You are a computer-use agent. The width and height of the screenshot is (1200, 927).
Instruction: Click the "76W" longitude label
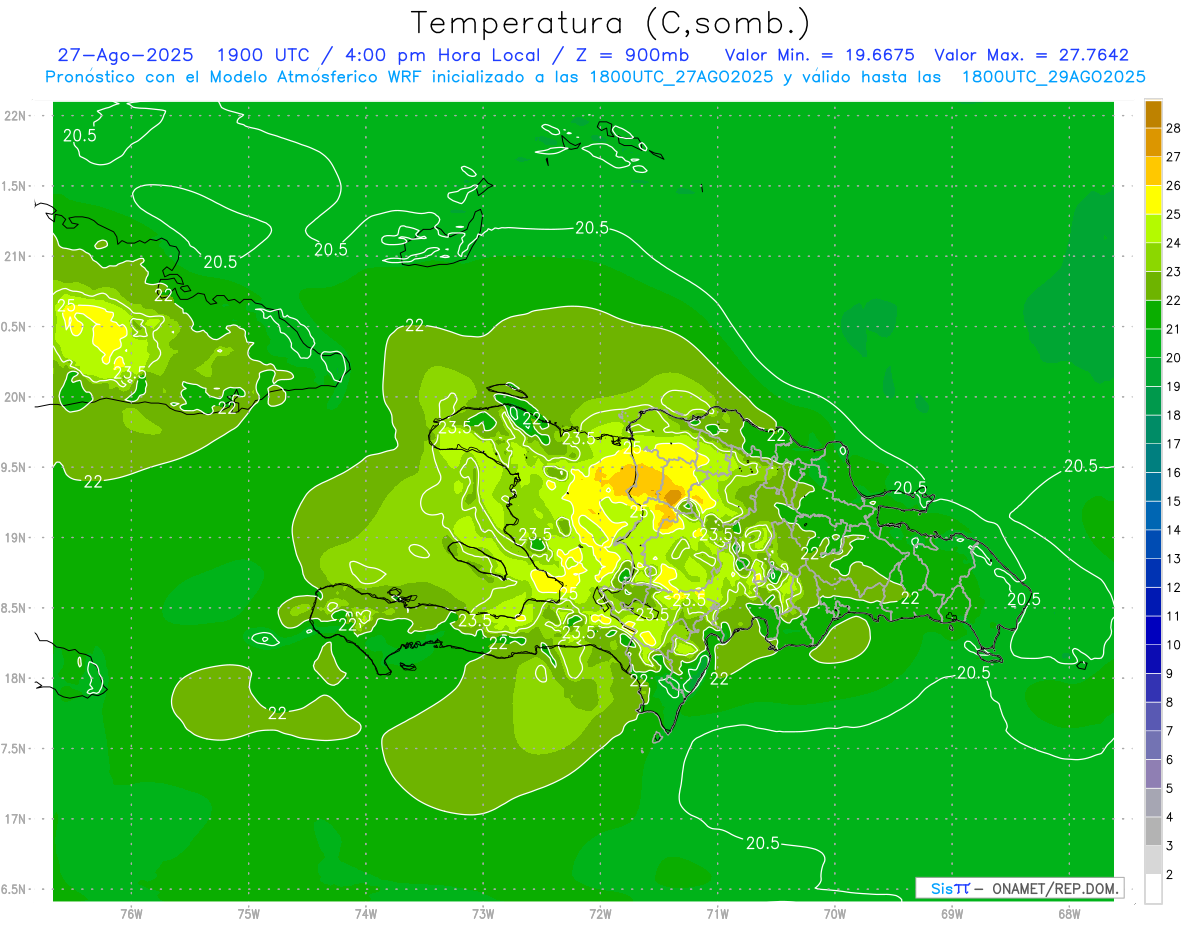[x=131, y=913]
